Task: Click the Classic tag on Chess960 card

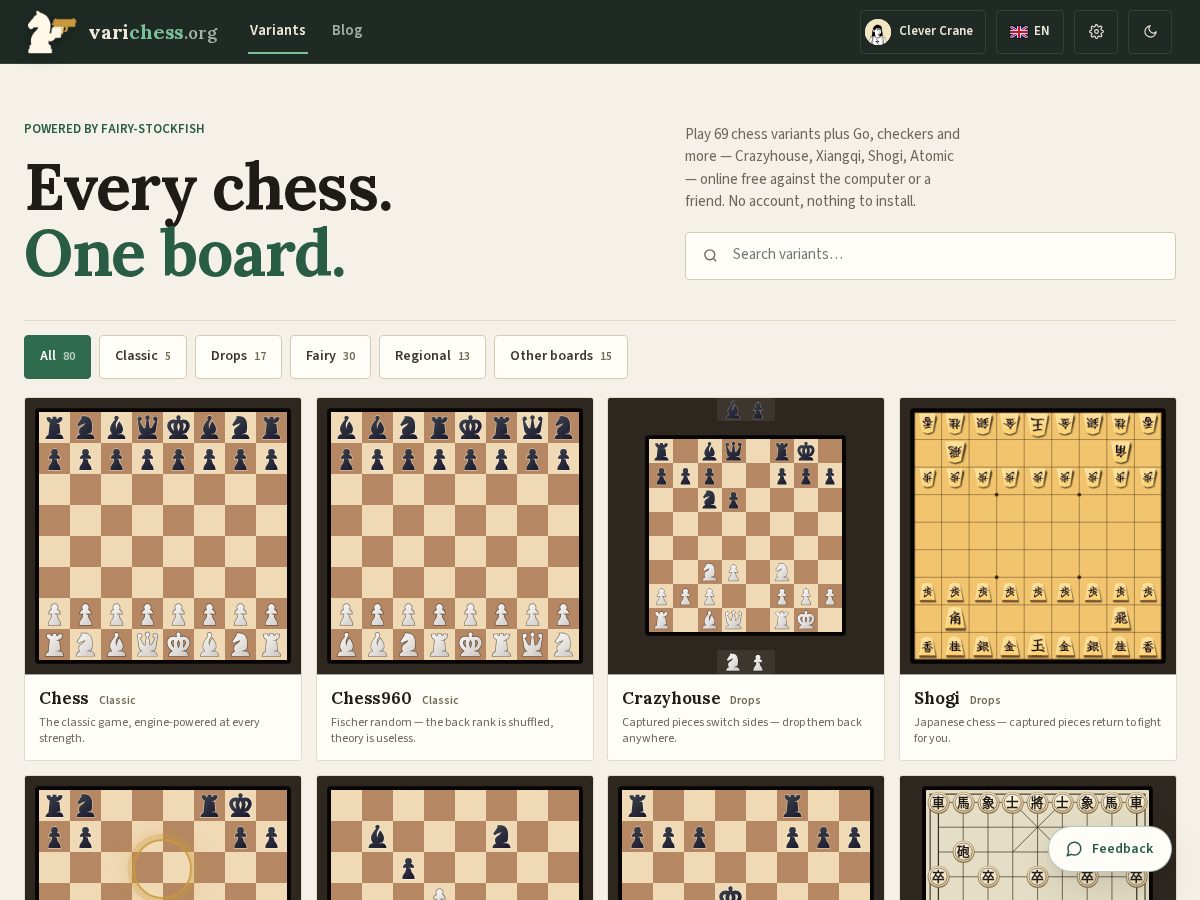Action: [x=440, y=700]
